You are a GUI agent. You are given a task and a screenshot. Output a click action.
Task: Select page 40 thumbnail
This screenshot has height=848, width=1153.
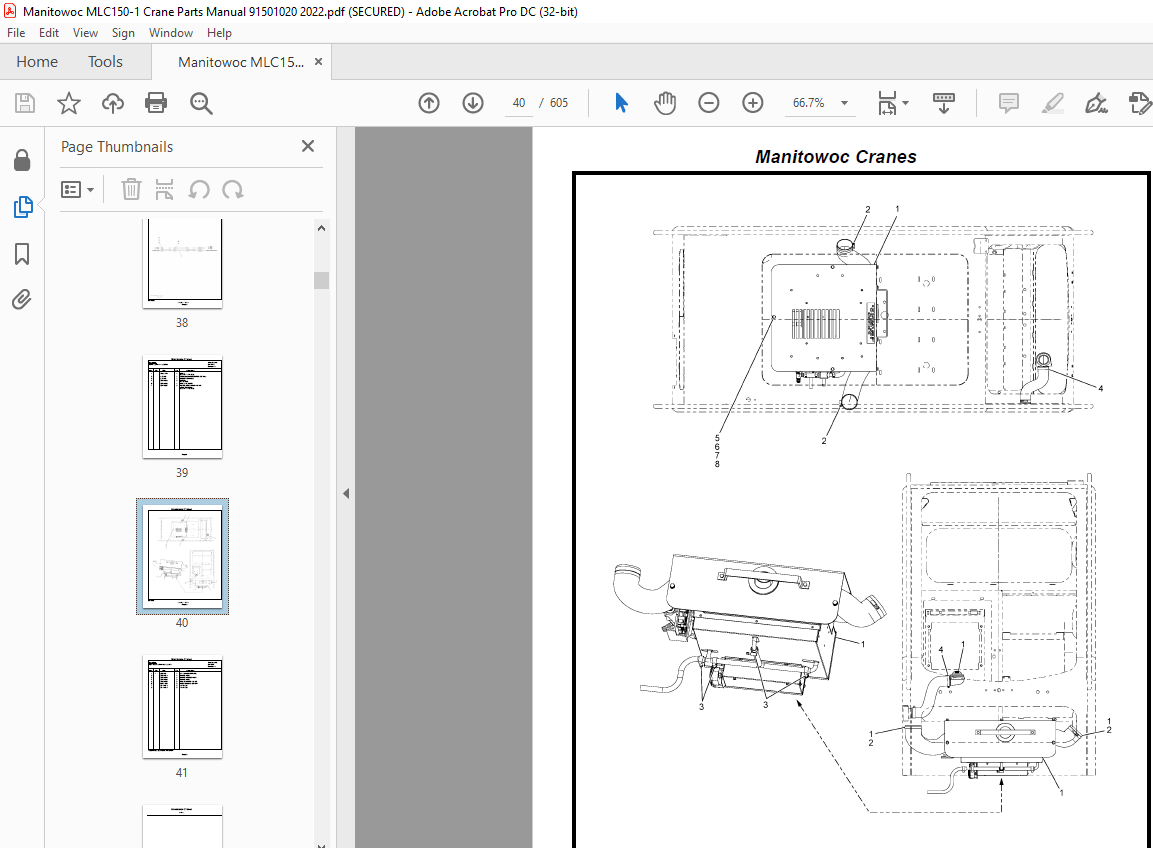pos(182,555)
